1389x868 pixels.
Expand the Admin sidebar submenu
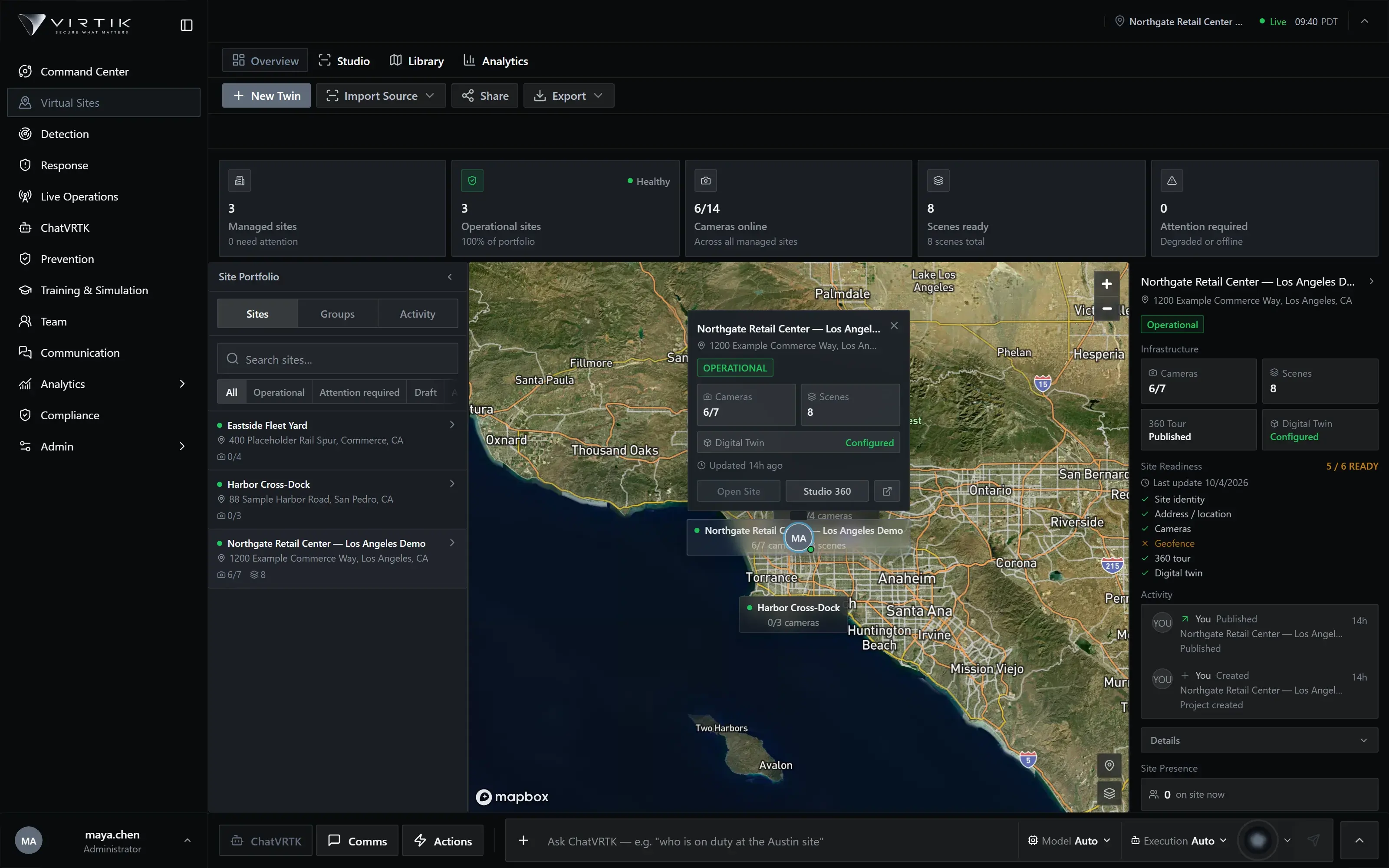[182, 446]
